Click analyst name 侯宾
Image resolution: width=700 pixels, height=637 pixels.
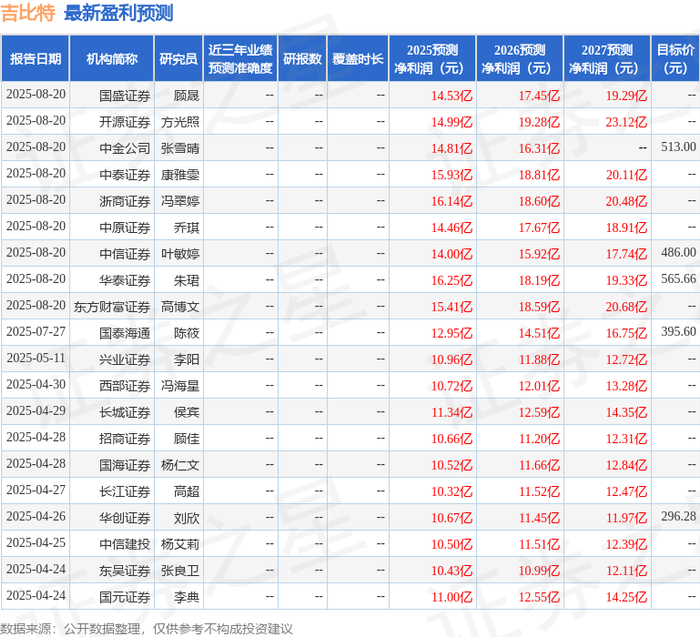point(187,412)
